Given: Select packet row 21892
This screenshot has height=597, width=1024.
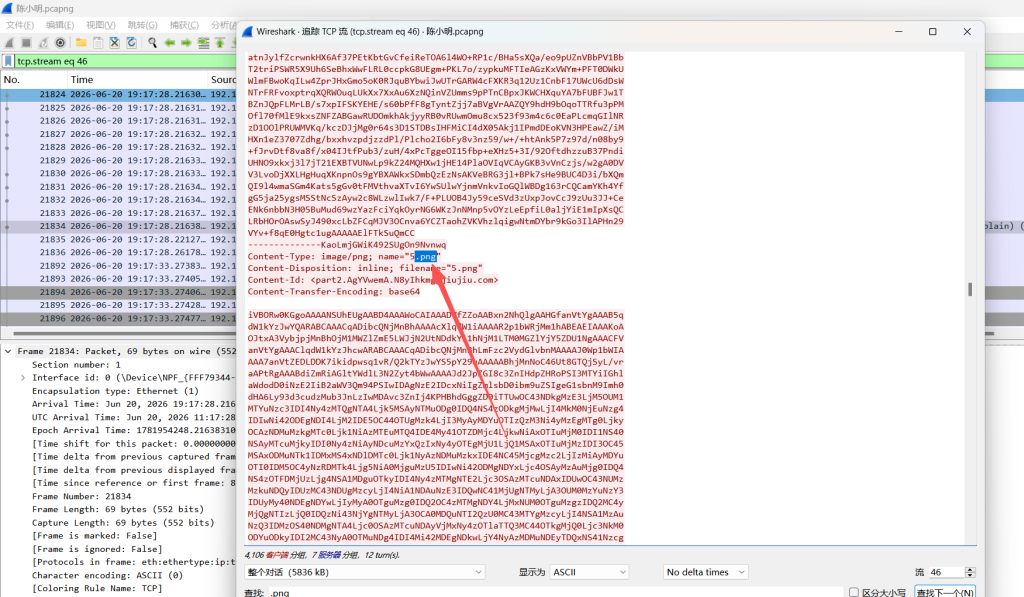Looking at the screenshot, I should tap(118, 266).
